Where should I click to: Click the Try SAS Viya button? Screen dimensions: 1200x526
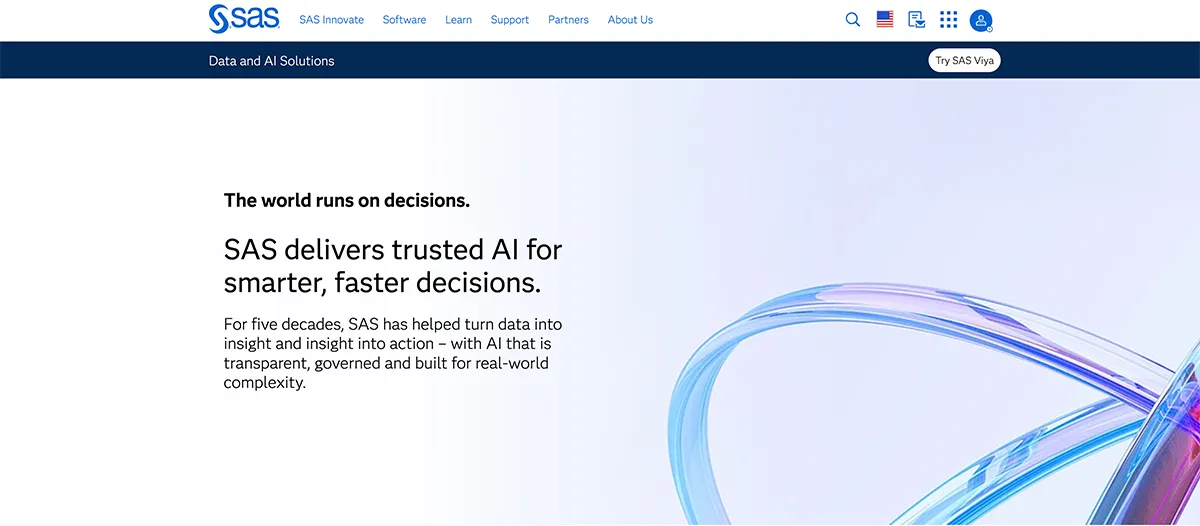(x=964, y=60)
